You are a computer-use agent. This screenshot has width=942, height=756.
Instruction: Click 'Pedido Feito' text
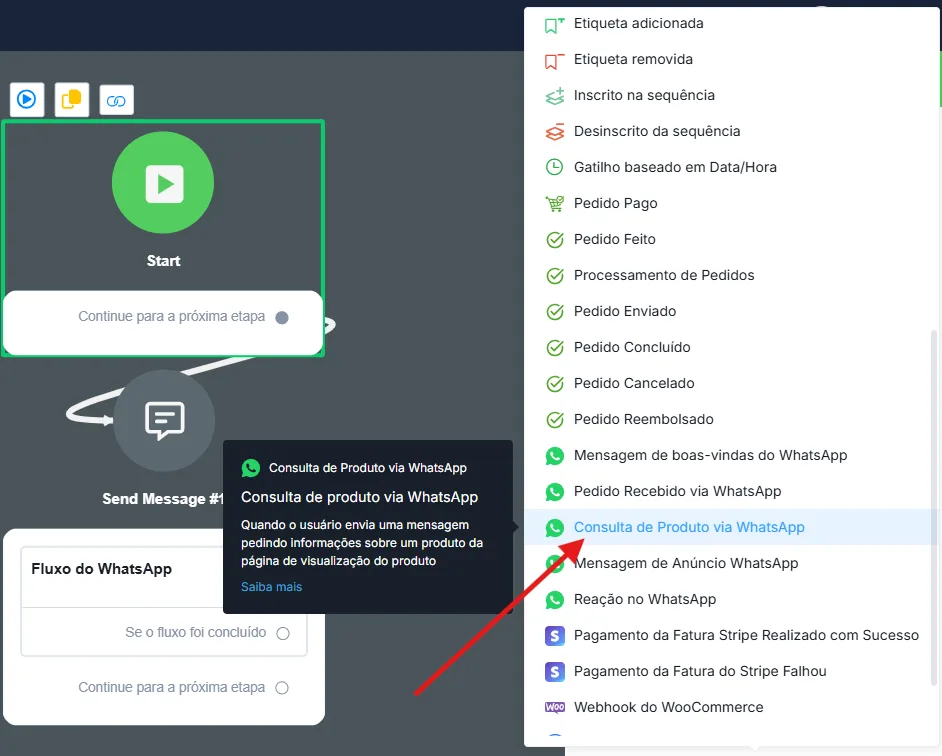tap(615, 239)
